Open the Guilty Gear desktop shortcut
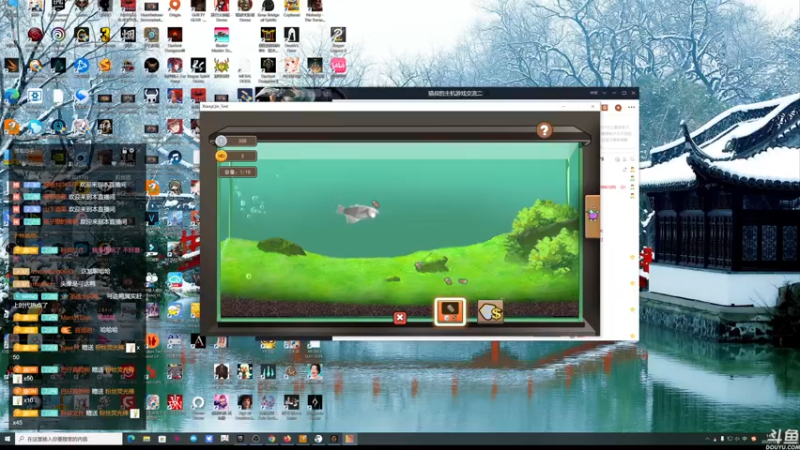The height and width of the screenshot is (450, 800). pos(198,10)
